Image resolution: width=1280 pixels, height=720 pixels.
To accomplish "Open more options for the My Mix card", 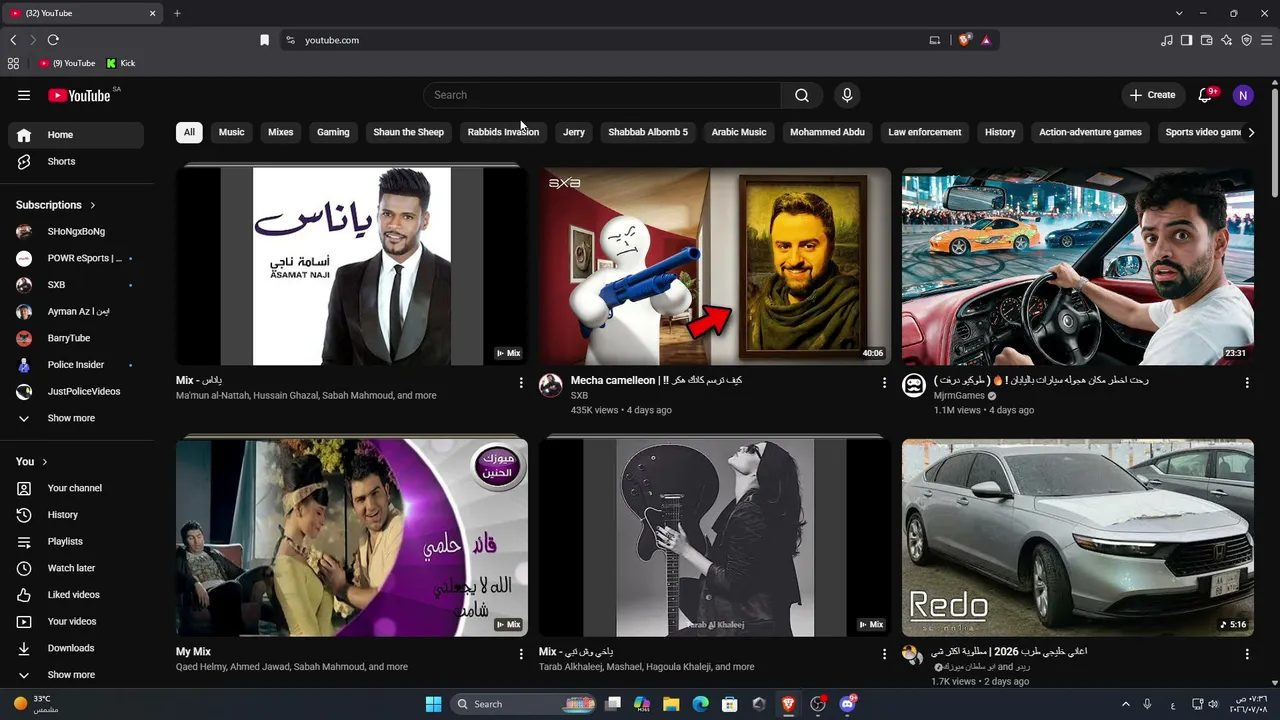I will click(521, 654).
